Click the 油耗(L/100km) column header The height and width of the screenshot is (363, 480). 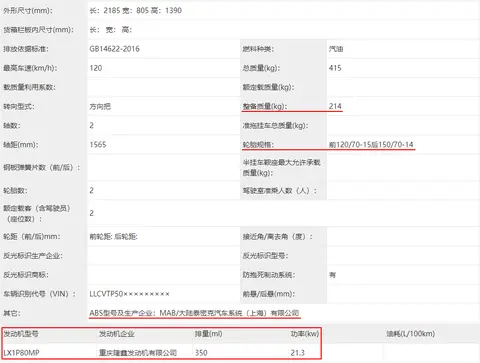point(410,334)
